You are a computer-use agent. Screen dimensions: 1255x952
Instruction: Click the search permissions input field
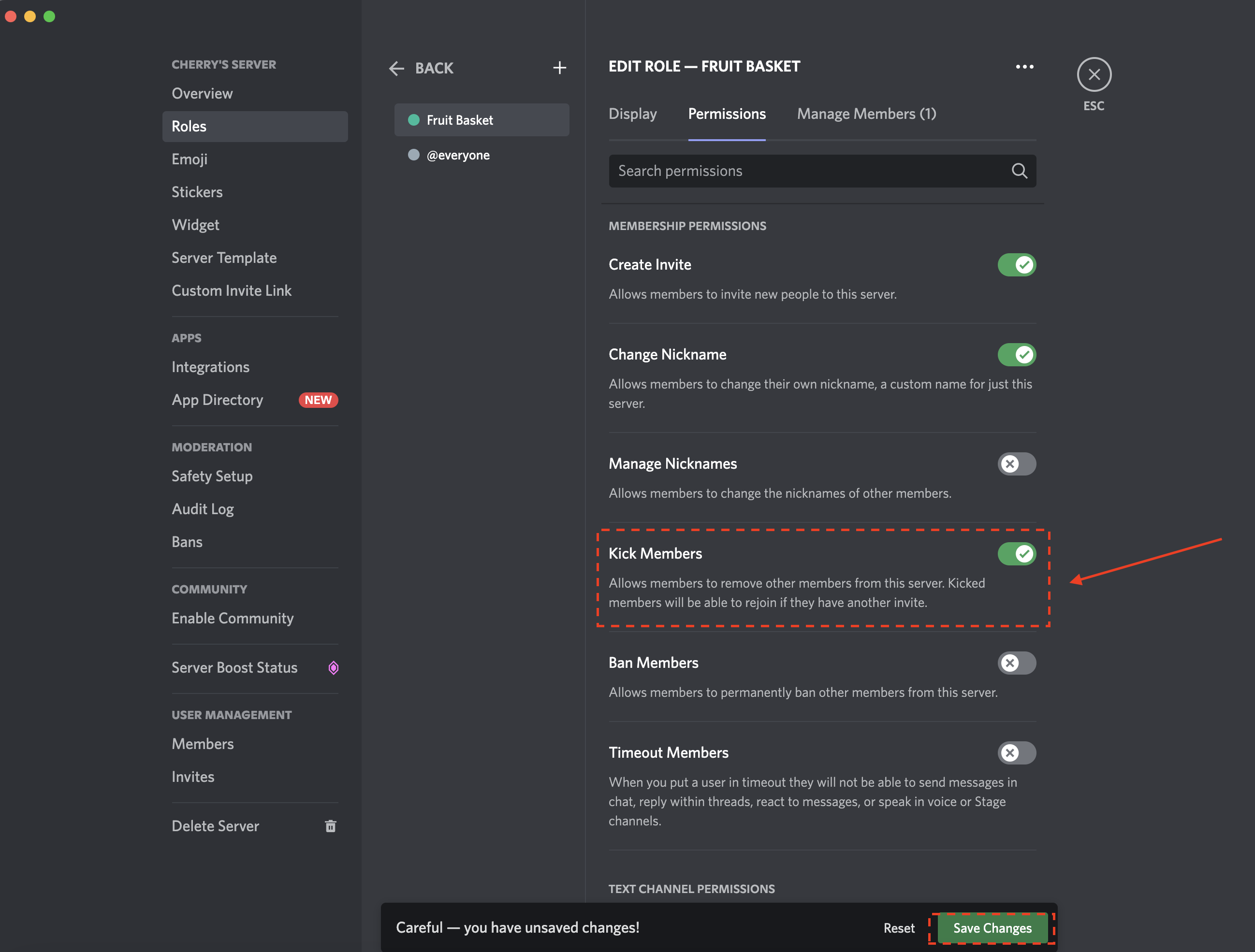tap(821, 169)
